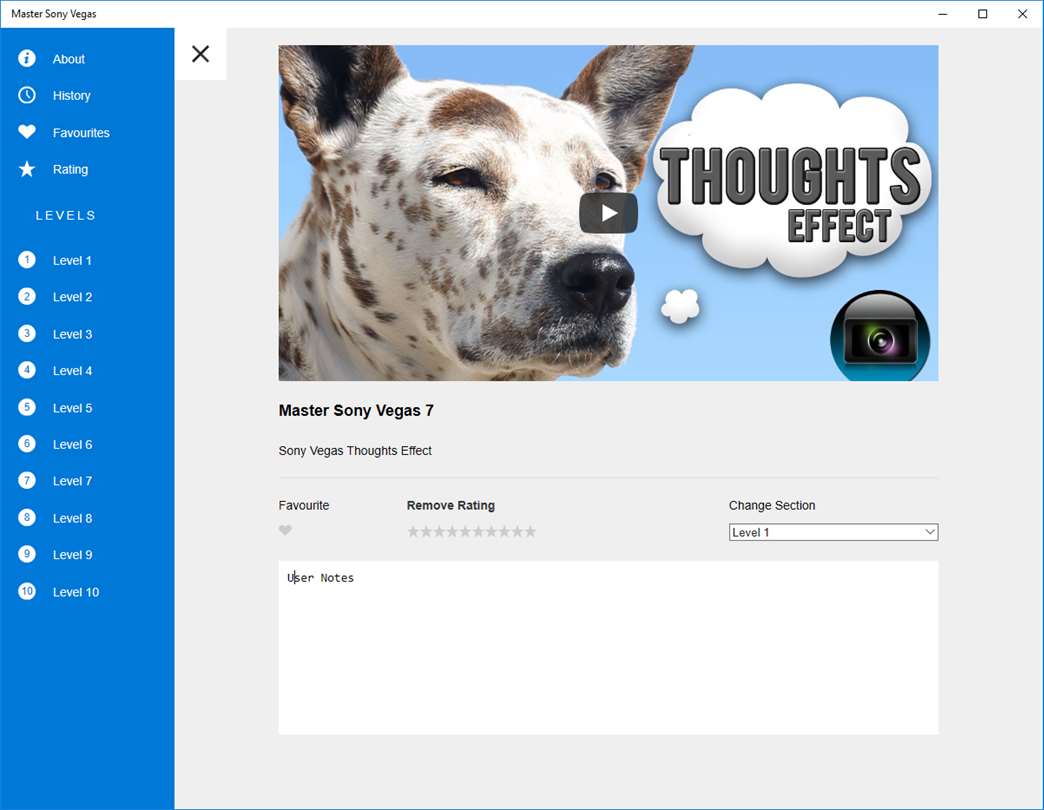The width and height of the screenshot is (1044, 810).
Task: Click the Level 10 number badge
Action: click(27, 591)
